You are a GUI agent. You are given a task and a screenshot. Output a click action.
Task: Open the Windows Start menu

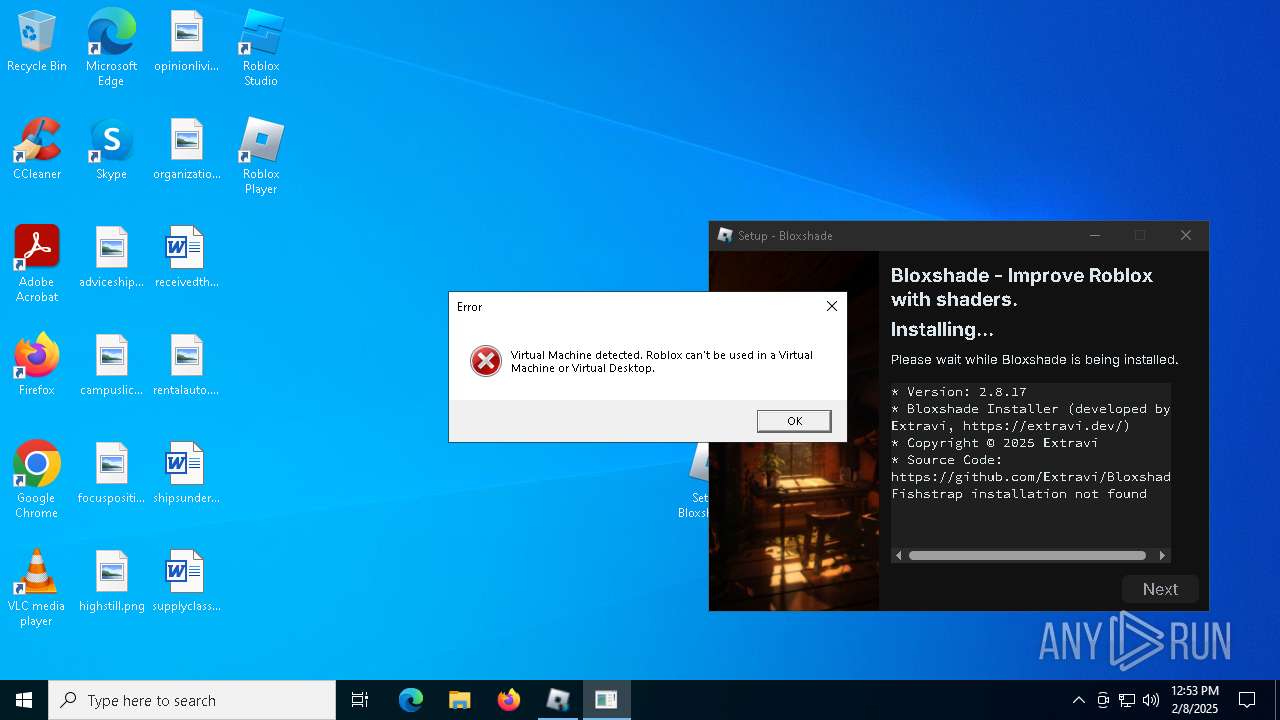coord(24,700)
